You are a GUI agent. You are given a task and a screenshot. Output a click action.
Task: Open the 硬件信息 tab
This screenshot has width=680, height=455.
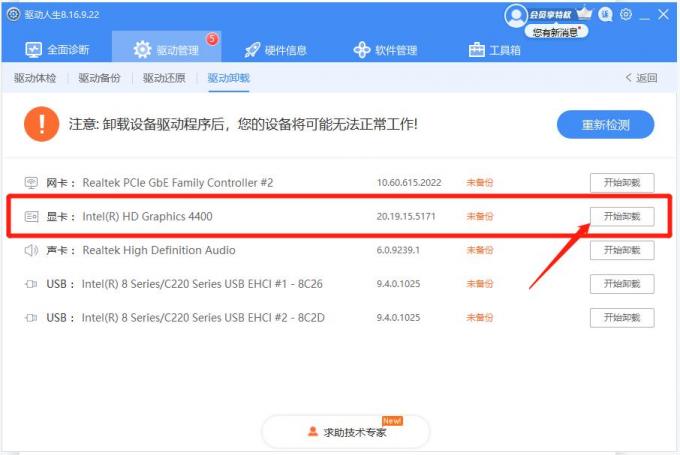pos(276,50)
